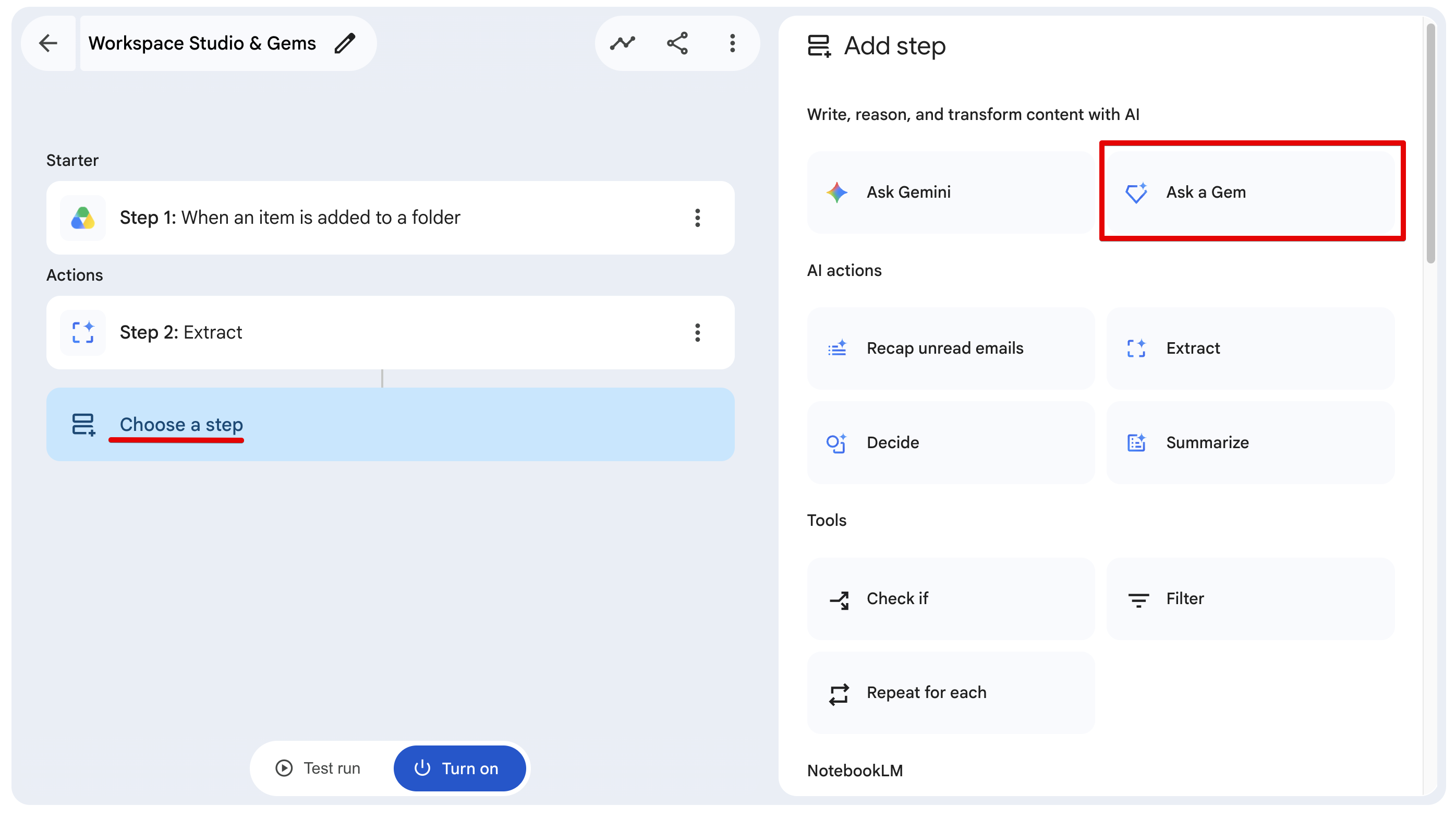Edit the flow name with pencil icon
Viewport: 1456px width, 818px height.
pyautogui.click(x=345, y=43)
